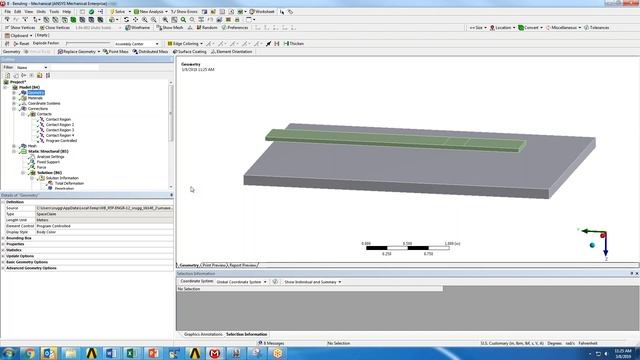The height and width of the screenshot is (360, 640).
Task: Click the yellow folder icon in Outline toolbar
Action: click(x=40, y=76)
